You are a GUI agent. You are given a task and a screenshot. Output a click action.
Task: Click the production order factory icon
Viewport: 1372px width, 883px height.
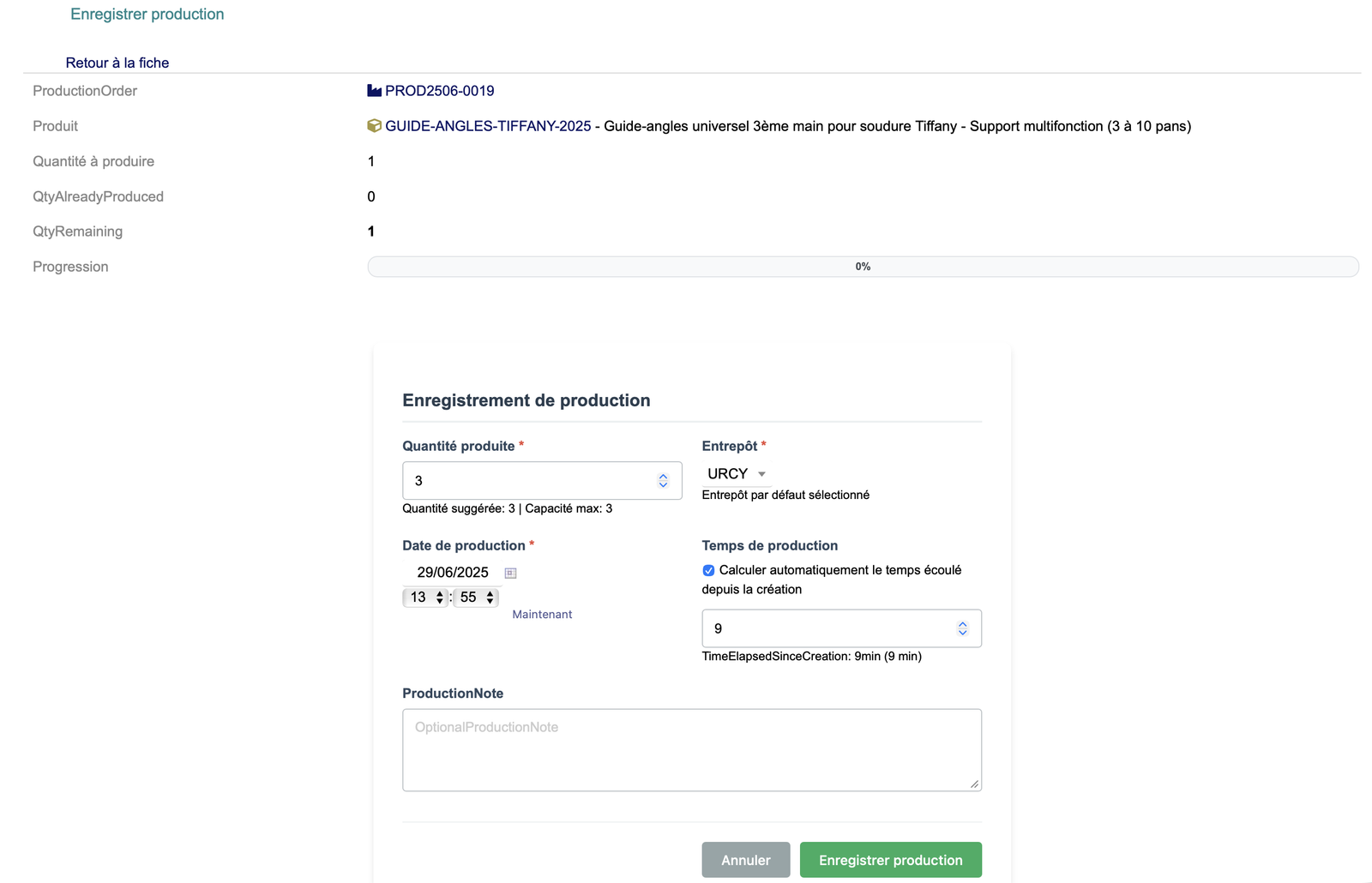pyautogui.click(x=374, y=91)
